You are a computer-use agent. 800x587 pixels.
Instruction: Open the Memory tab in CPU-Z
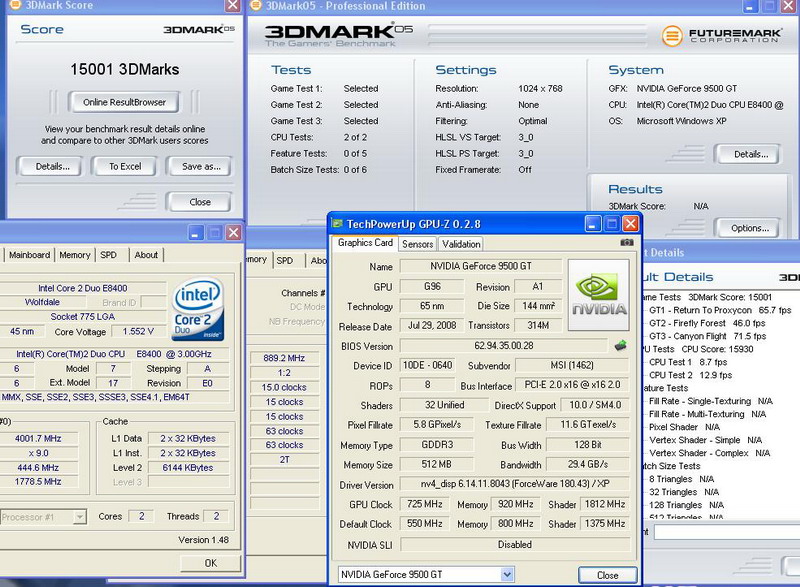coord(74,254)
